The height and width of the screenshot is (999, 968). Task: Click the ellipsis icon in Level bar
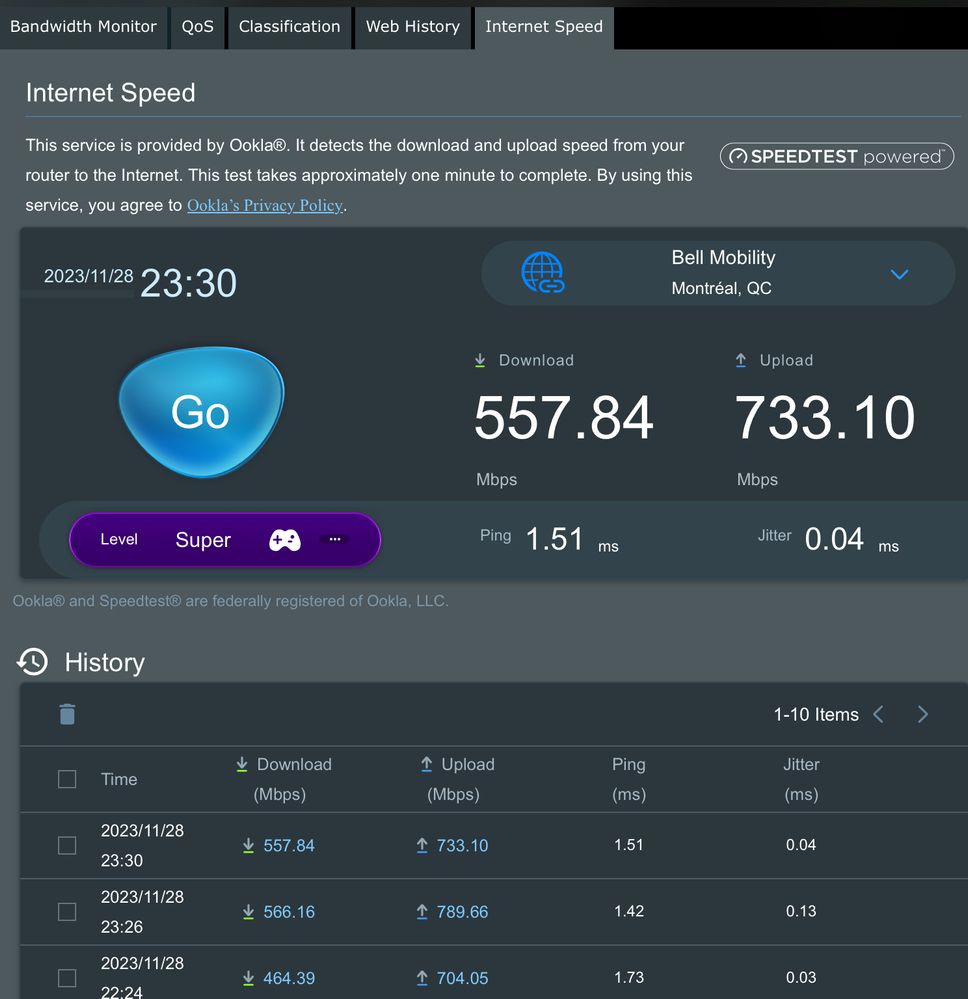[x=335, y=539]
